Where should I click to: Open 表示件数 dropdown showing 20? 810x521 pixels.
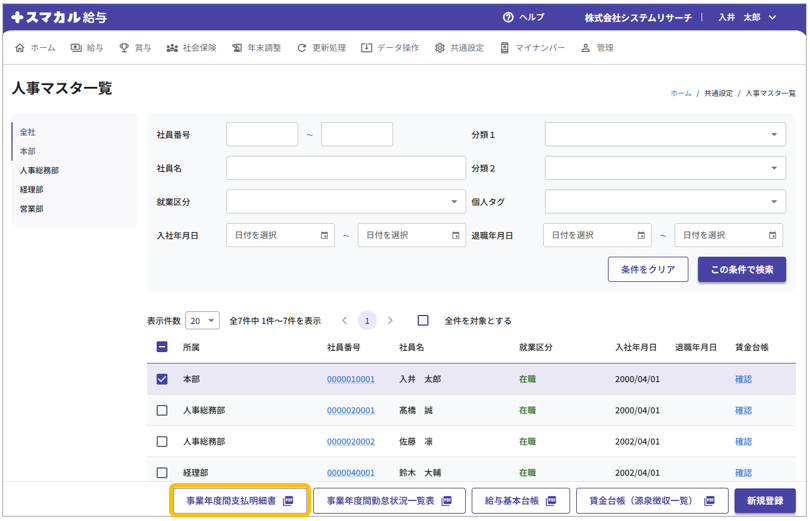click(202, 321)
